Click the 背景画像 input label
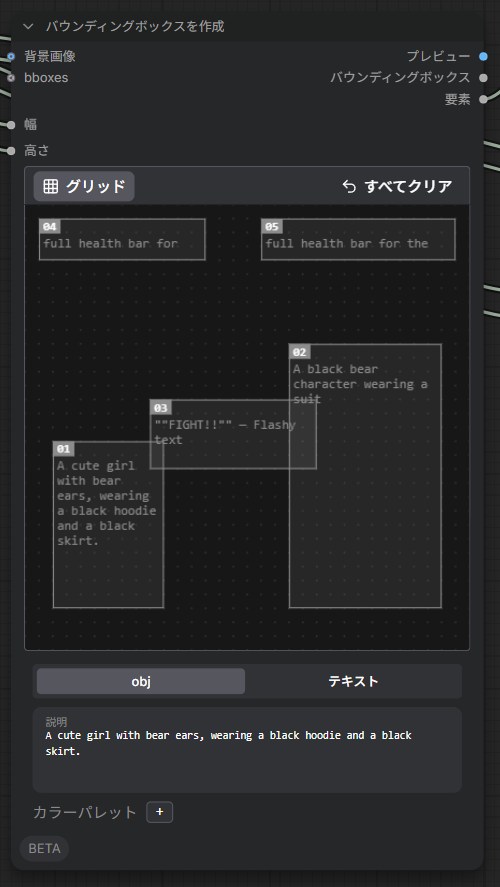500x887 pixels. tap(50, 56)
